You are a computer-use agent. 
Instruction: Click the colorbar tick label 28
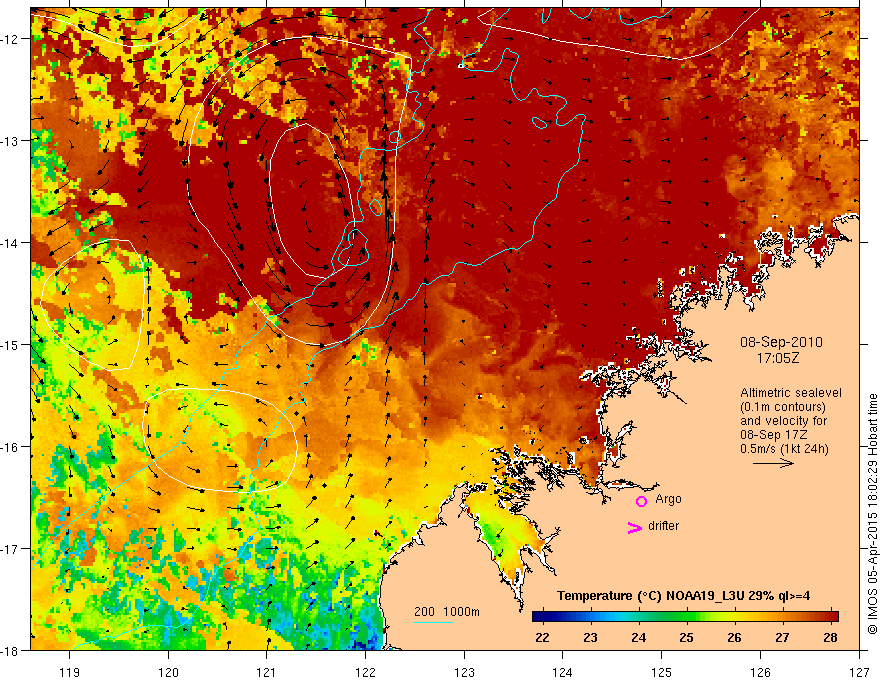(830, 637)
